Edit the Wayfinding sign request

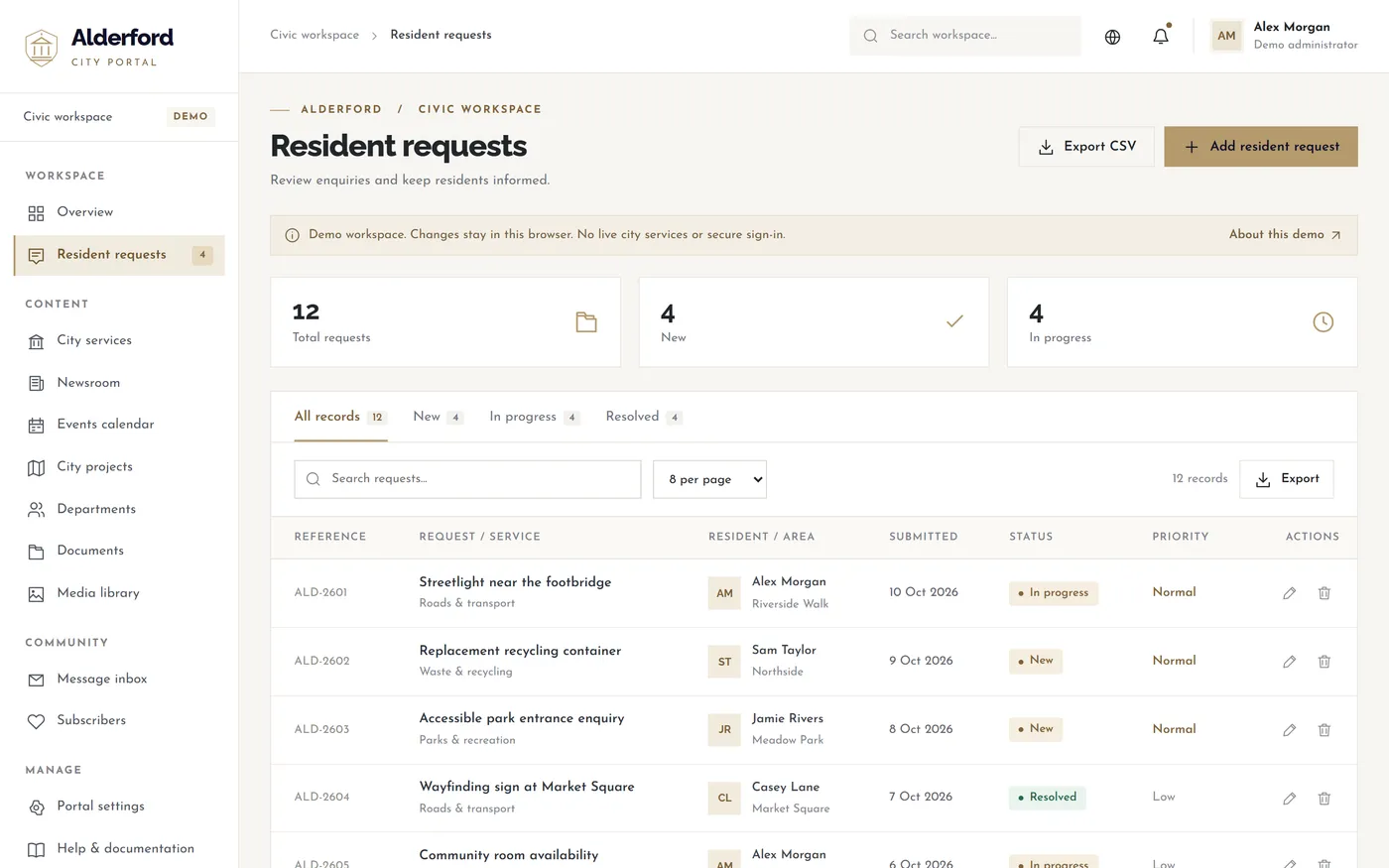(1289, 799)
